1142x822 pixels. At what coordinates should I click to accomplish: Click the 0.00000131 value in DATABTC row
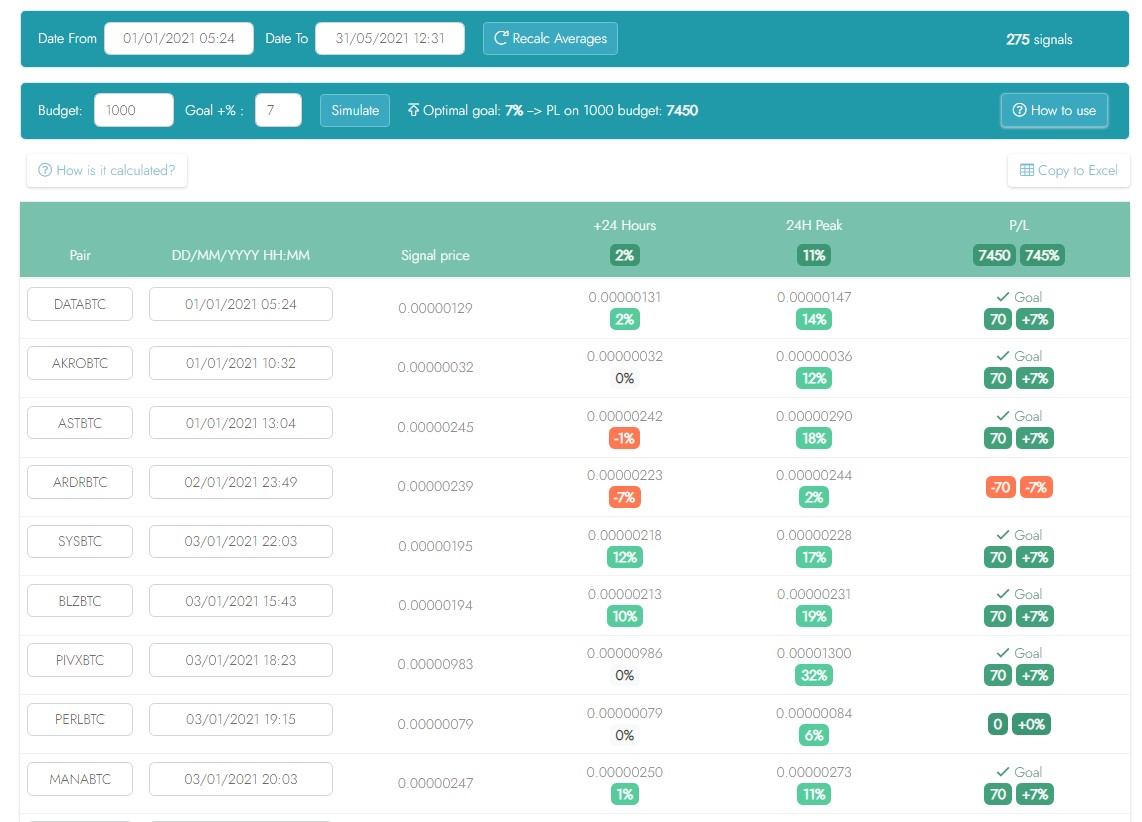point(625,297)
